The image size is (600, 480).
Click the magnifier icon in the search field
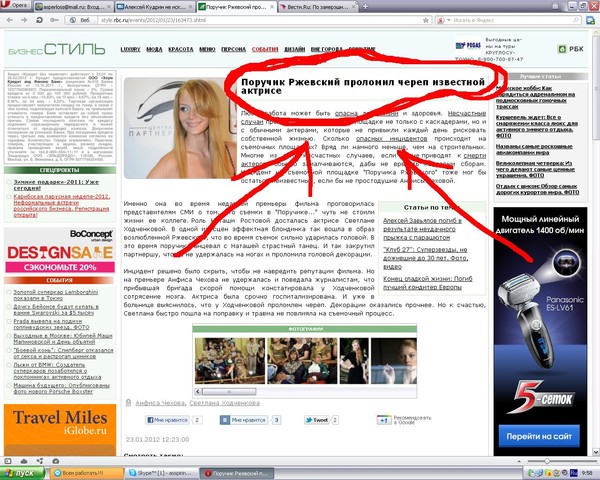tap(576, 20)
